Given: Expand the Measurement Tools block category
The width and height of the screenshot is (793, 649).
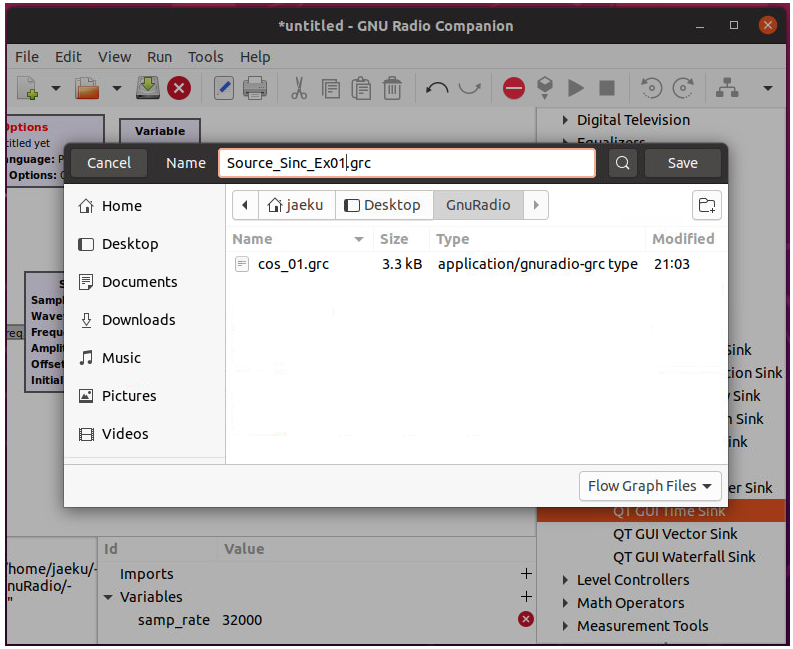Looking at the screenshot, I should [565, 626].
